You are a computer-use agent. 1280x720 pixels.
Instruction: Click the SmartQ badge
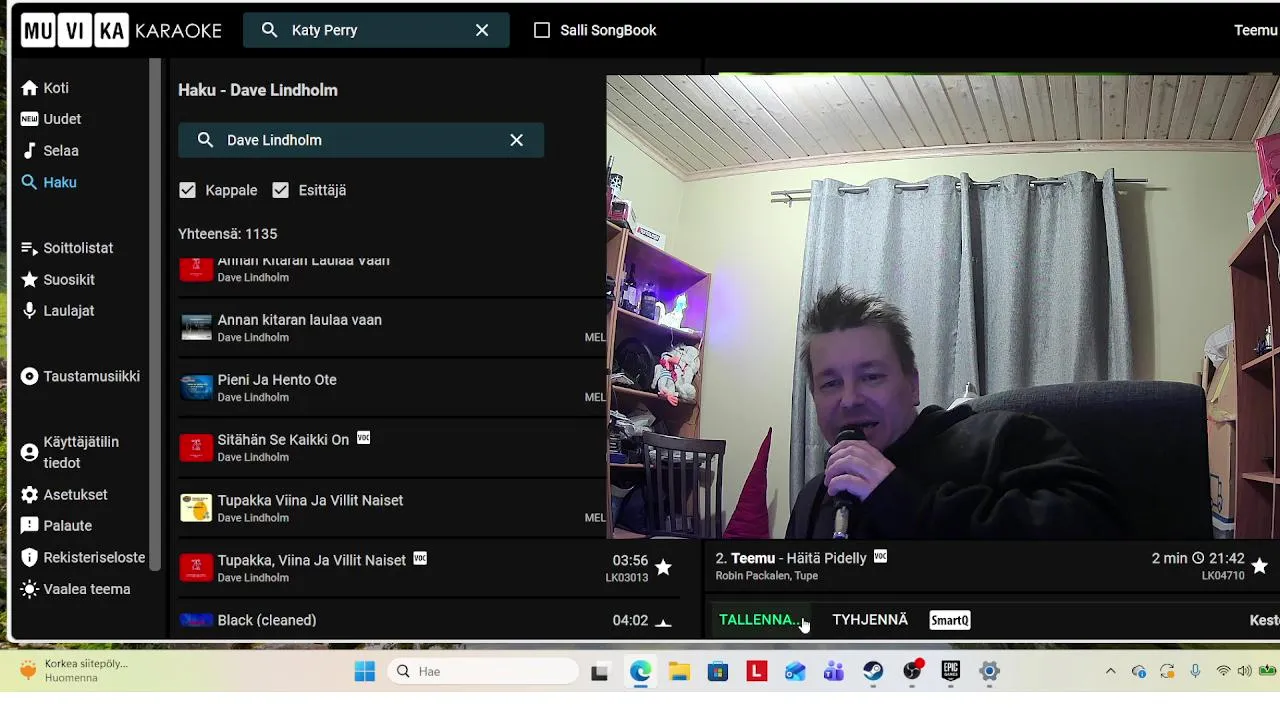(950, 620)
